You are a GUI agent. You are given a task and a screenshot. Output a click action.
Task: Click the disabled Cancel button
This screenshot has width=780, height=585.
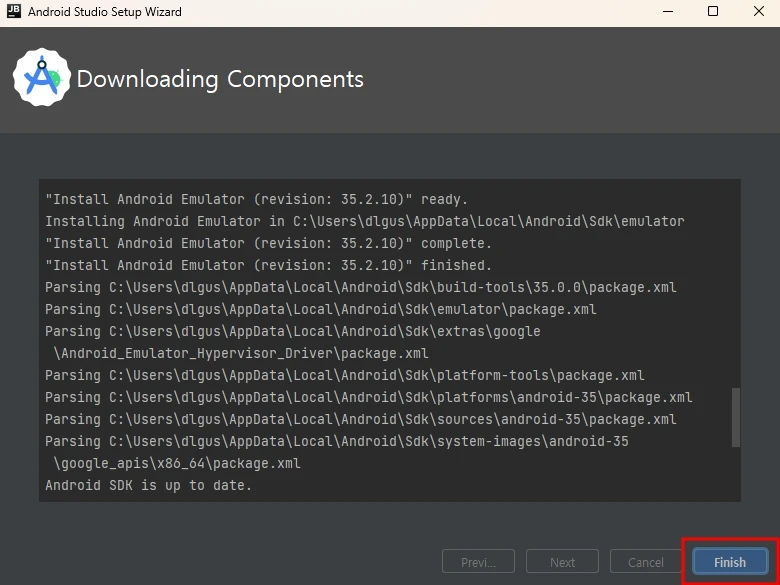pyautogui.click(x=646, y=562)
